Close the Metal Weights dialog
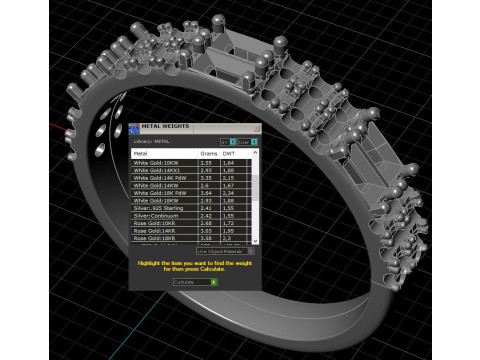 pos(257,128)
